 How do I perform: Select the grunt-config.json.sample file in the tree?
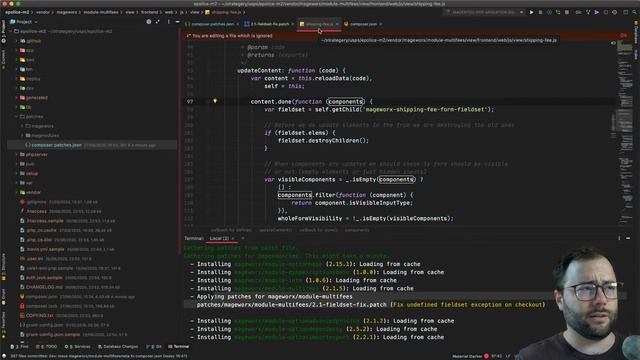click(x=53, y=334)
